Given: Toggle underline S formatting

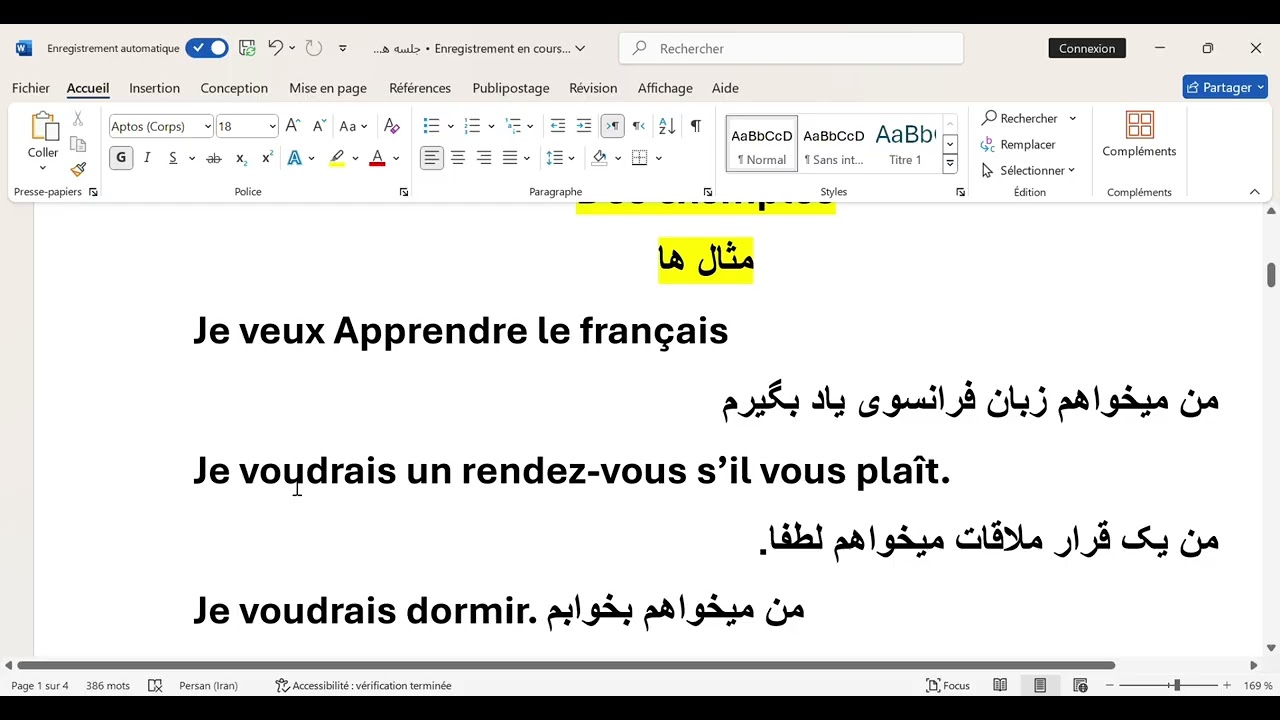Looking at the screenshot, I should coord(173,158).
